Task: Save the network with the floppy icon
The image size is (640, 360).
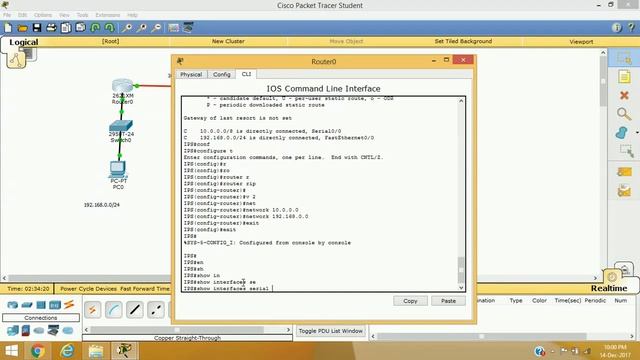Action: point(37,28)
